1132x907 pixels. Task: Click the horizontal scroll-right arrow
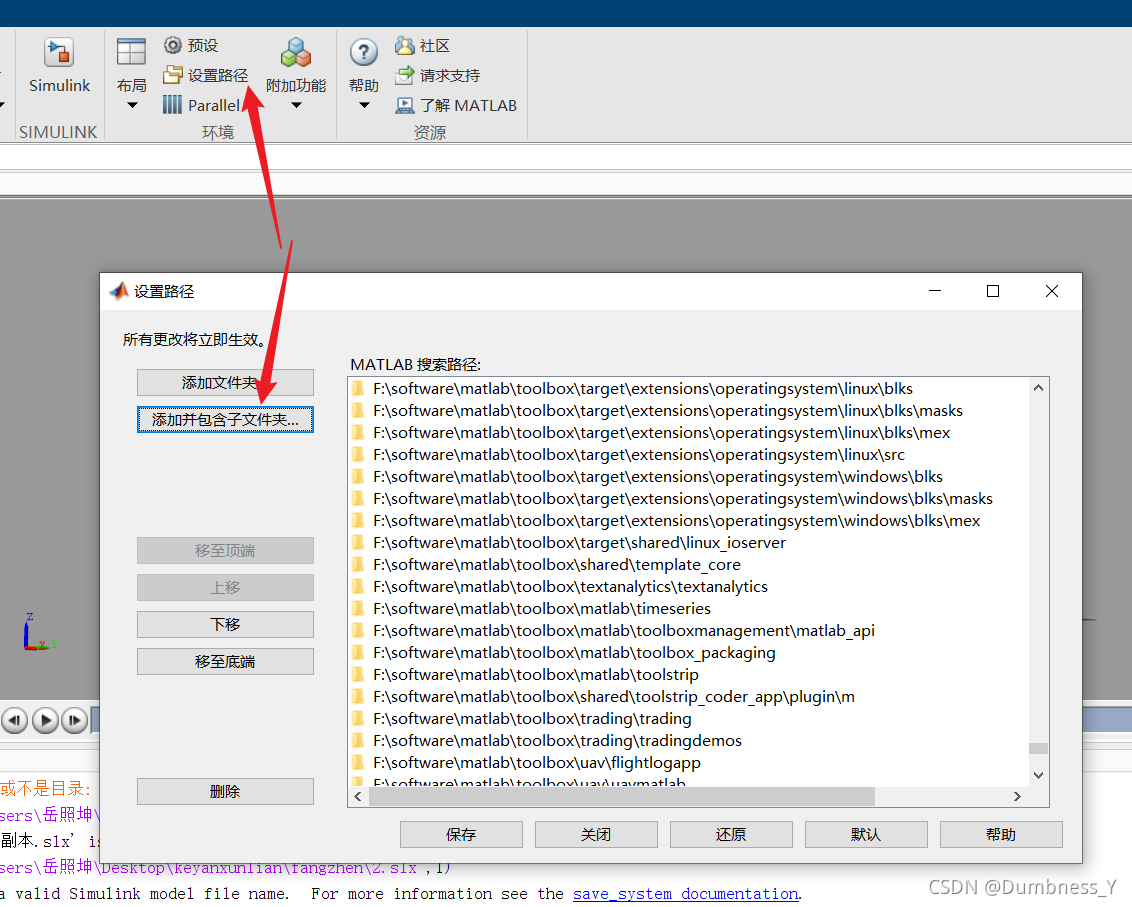1017,797
